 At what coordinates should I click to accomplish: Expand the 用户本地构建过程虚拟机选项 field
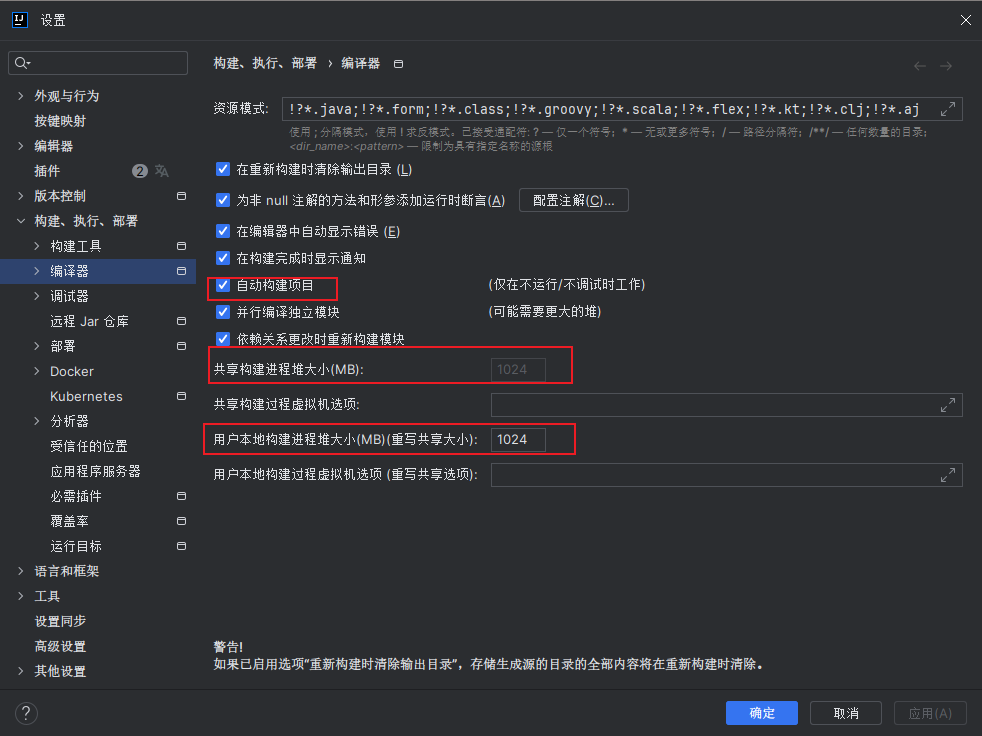948,475
